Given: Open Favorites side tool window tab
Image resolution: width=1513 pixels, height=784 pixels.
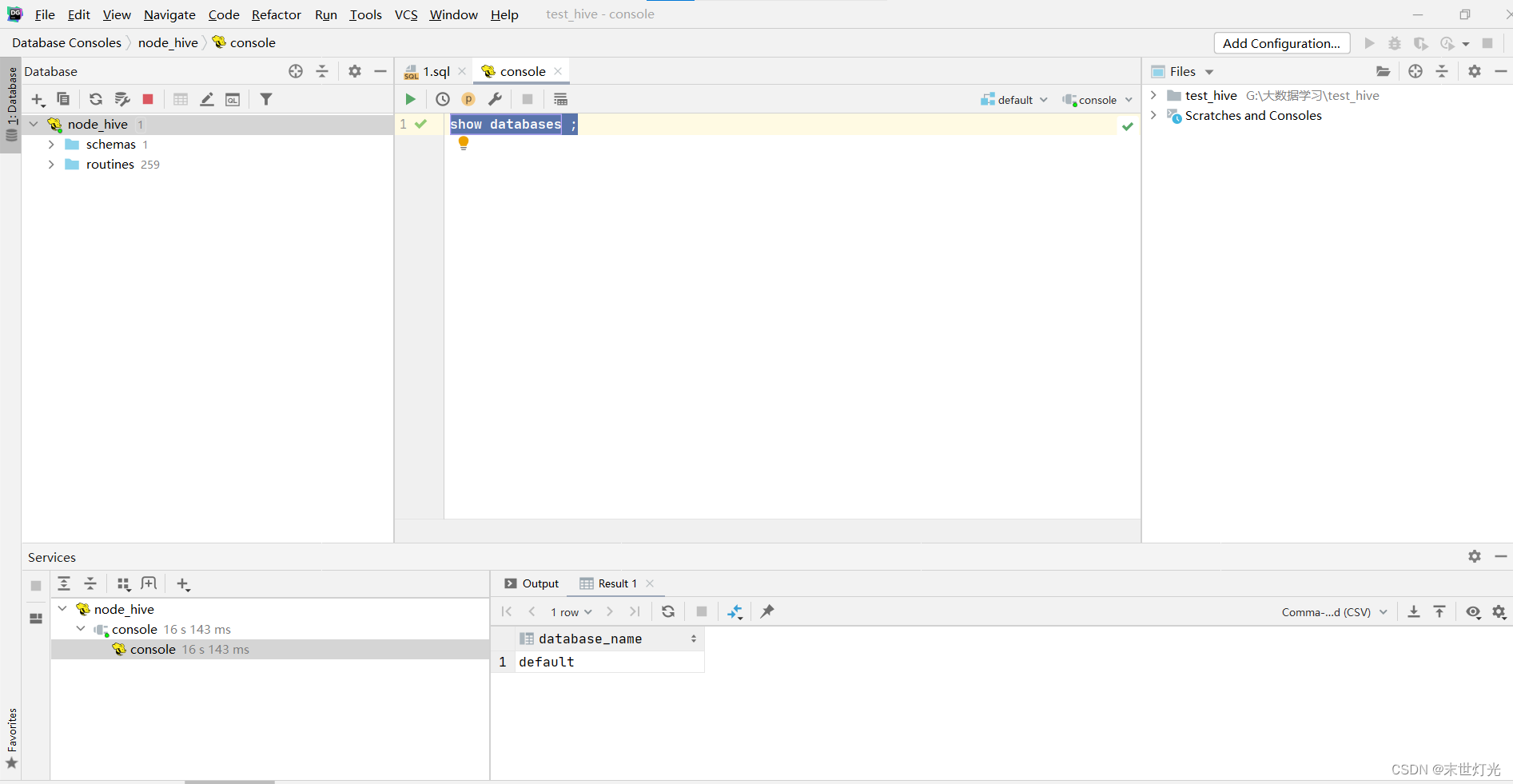Looking at the screenshot, I should (11, 739).
